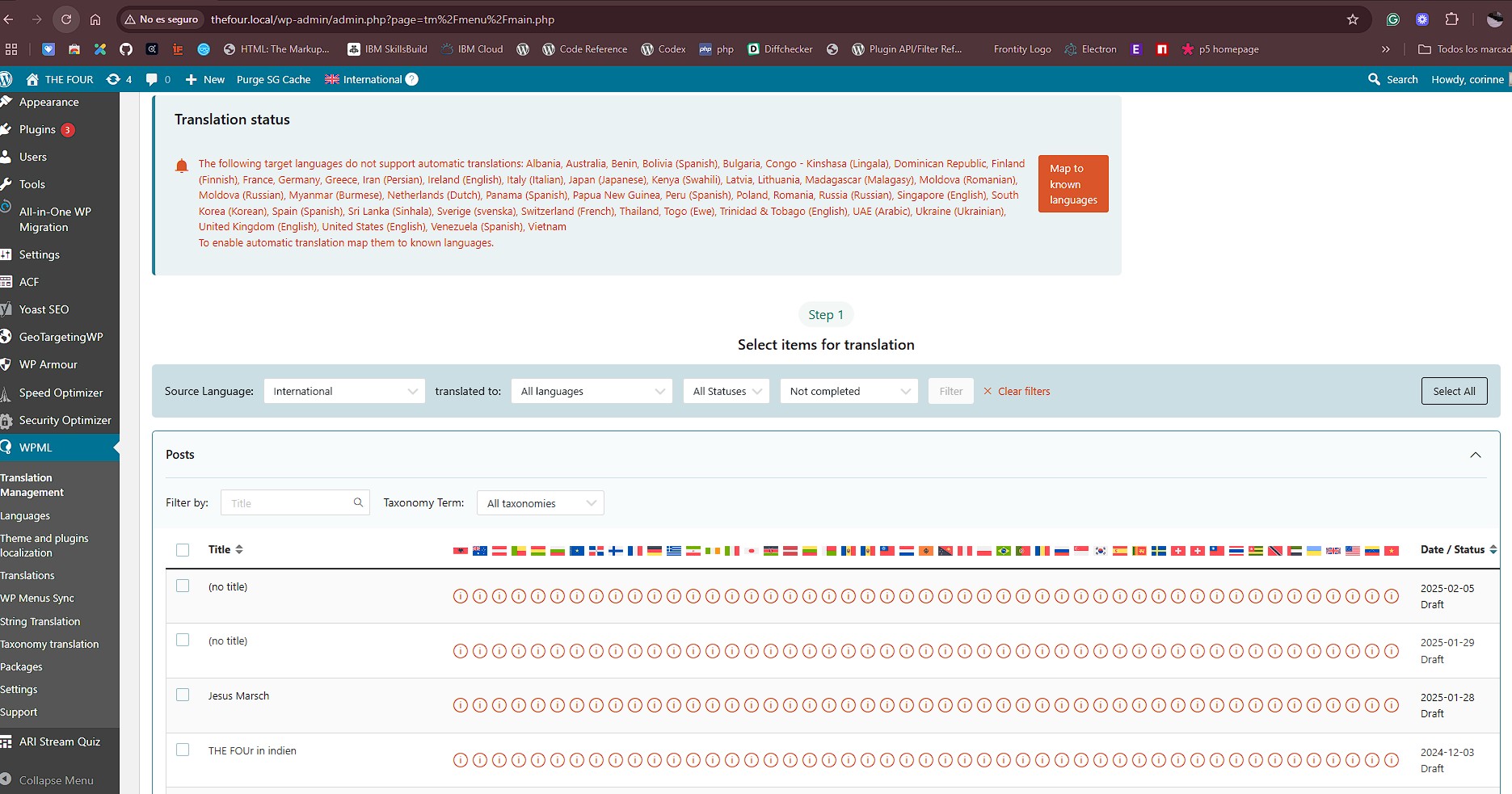Go to Yoast SEO in sidebar
This screenshot has width=1512, height=794.
(x=44, y=309)
